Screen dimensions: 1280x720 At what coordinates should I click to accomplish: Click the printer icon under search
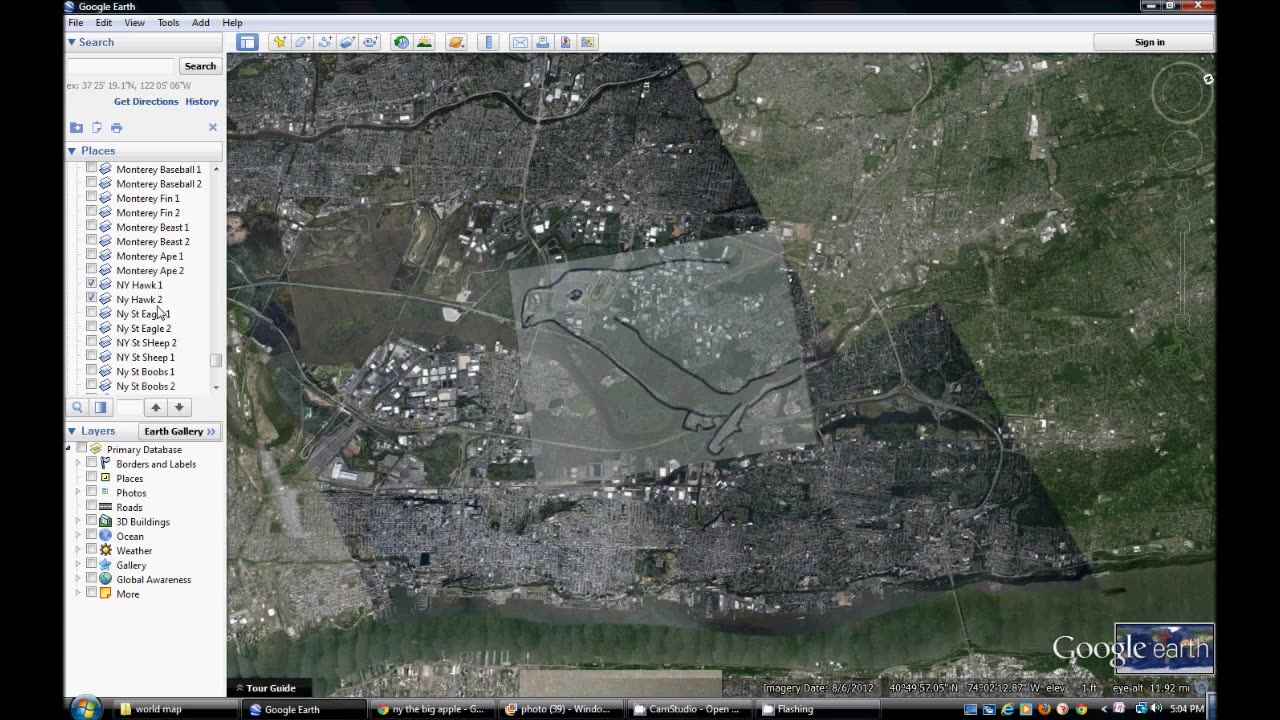117,127
